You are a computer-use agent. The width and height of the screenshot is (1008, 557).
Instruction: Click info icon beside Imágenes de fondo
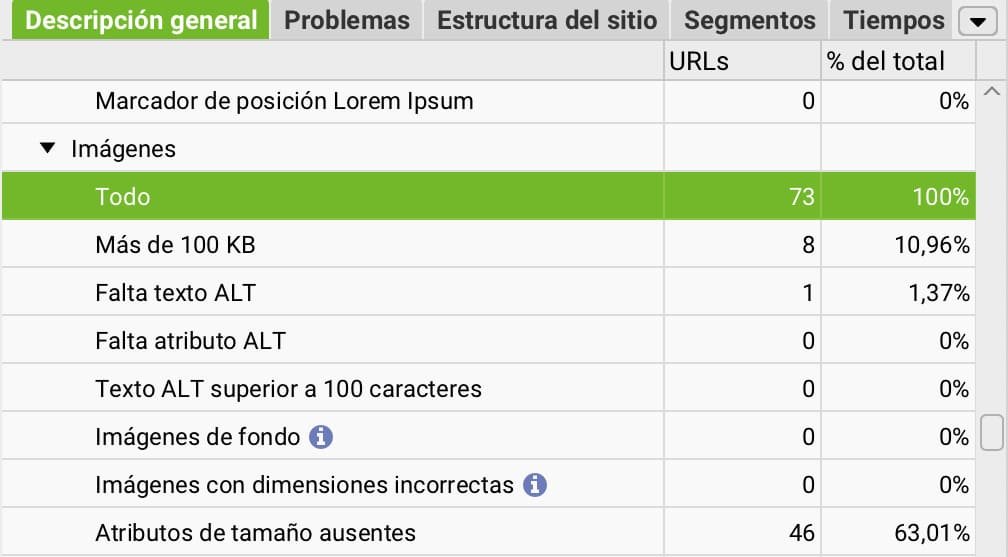tap(321, 437)
